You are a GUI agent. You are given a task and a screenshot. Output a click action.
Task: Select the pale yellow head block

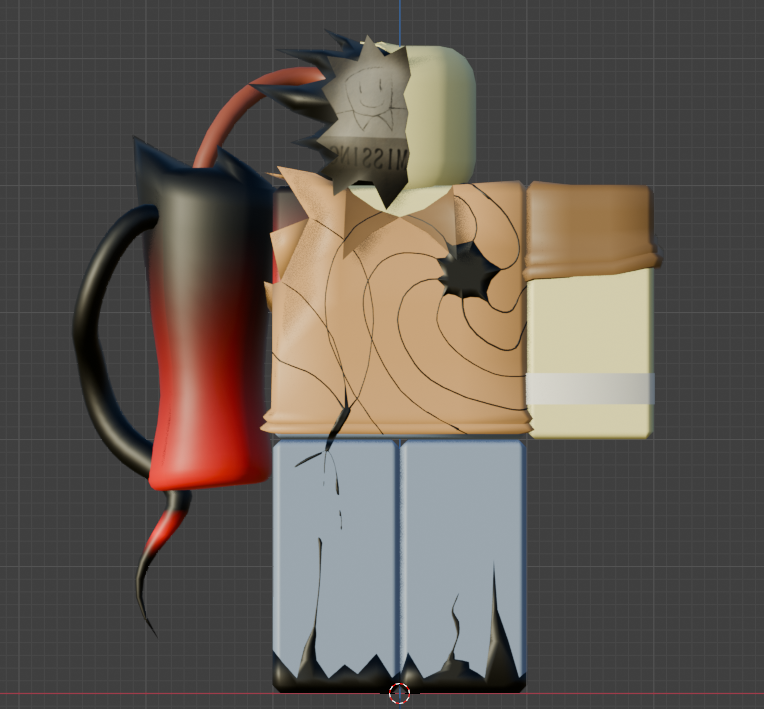441,117
